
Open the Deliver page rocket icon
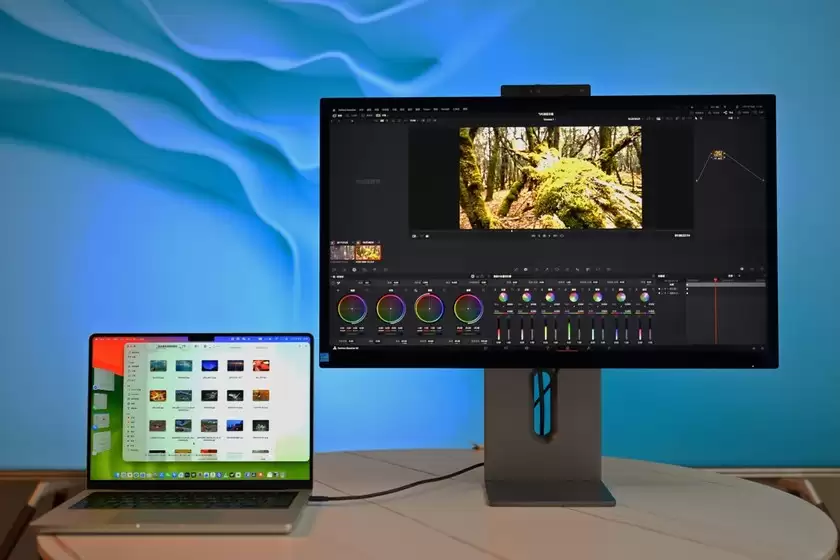coord(608,348)
